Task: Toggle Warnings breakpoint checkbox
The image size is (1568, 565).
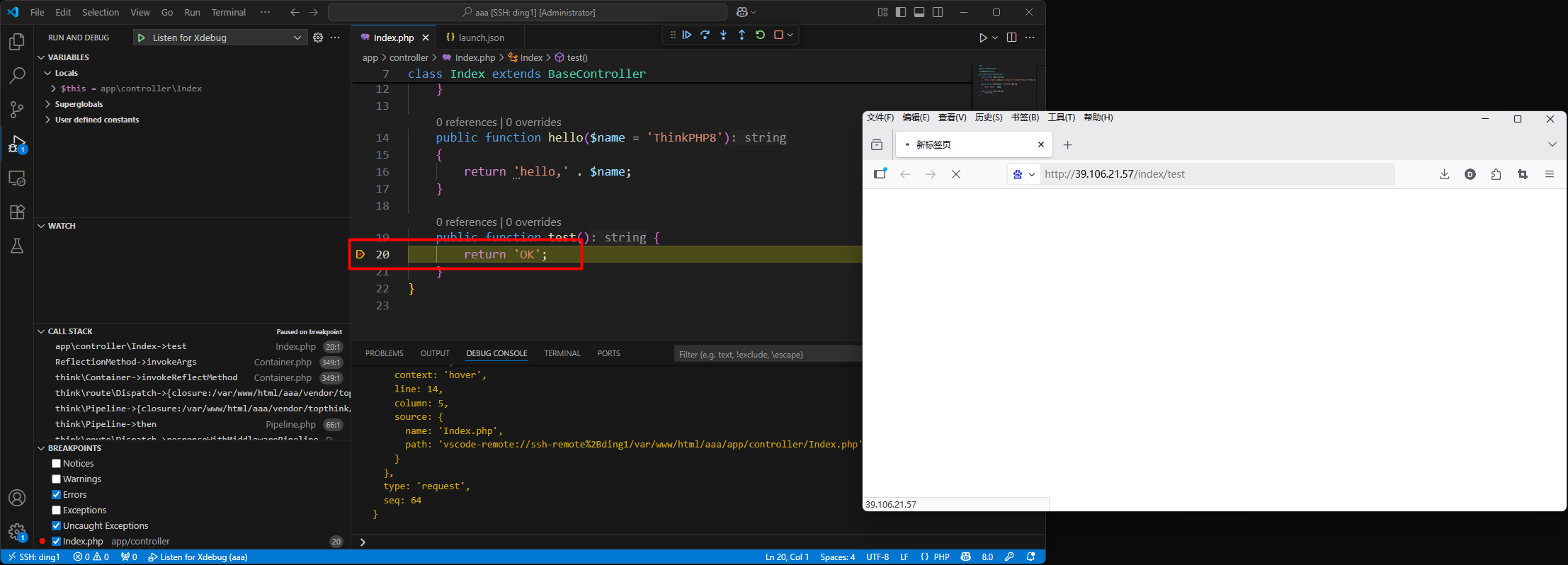Action: click(56, 479)
